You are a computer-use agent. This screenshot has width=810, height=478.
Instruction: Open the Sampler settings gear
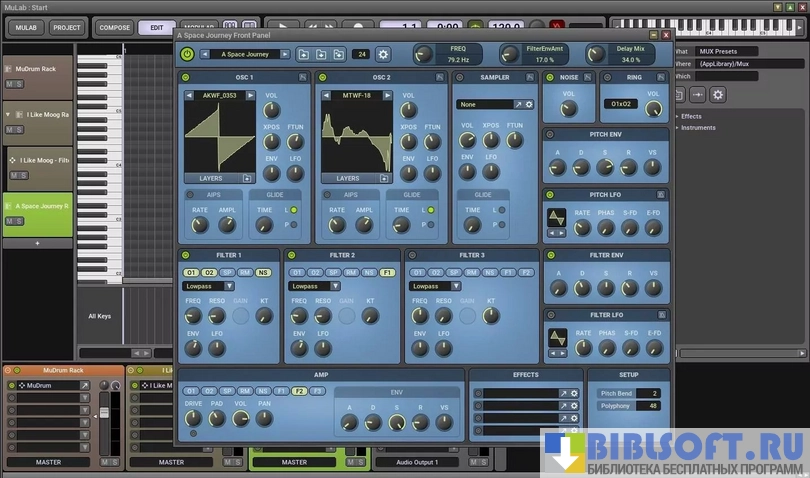(529, 104)
